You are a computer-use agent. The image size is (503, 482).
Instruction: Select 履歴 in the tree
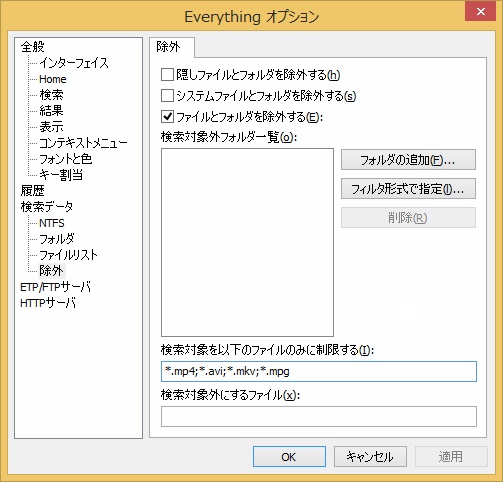[x=32, y=191]
